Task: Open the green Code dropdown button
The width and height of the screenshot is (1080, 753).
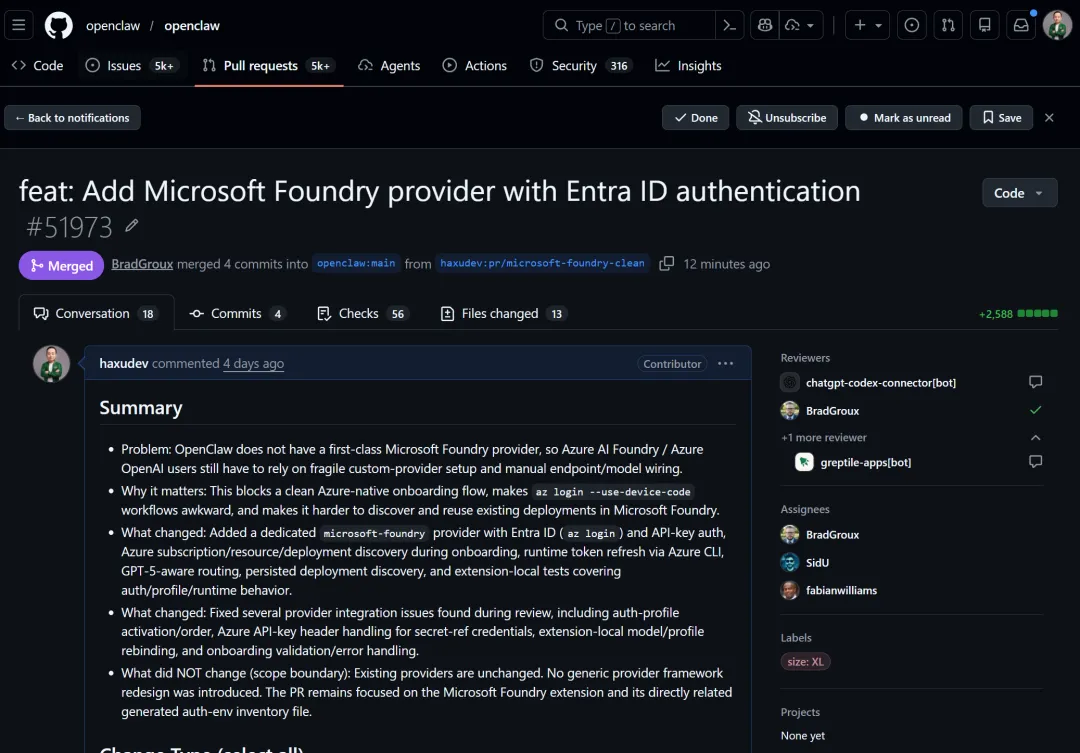Action: click(1019, 193)
